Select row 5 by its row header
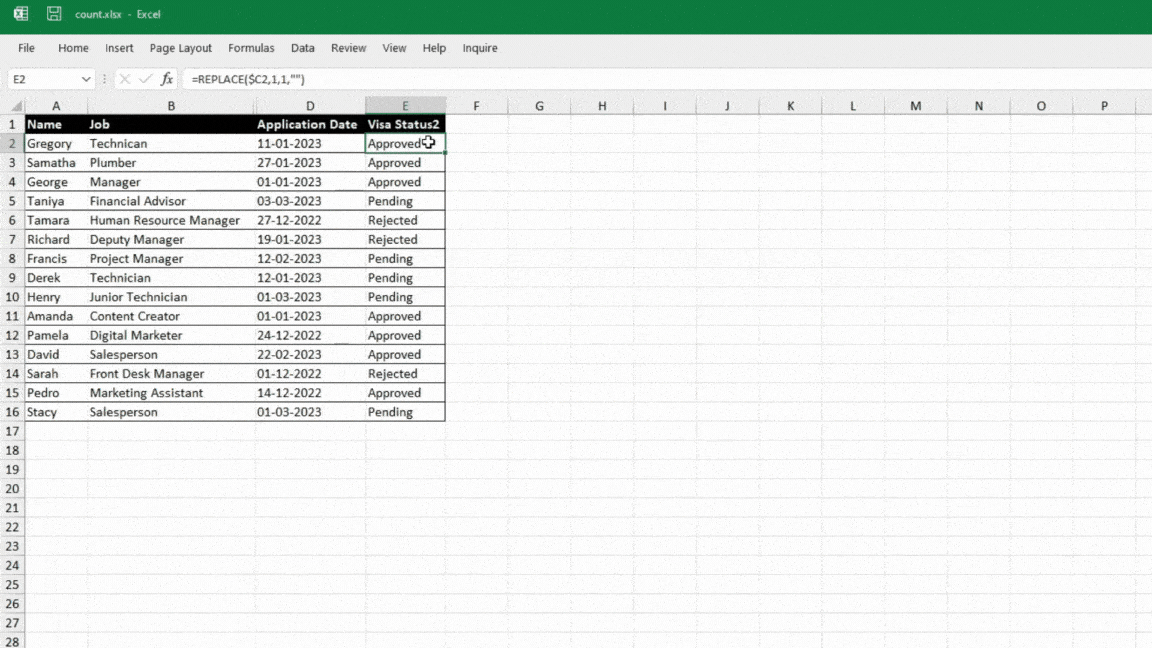 [x=11, y=200]
